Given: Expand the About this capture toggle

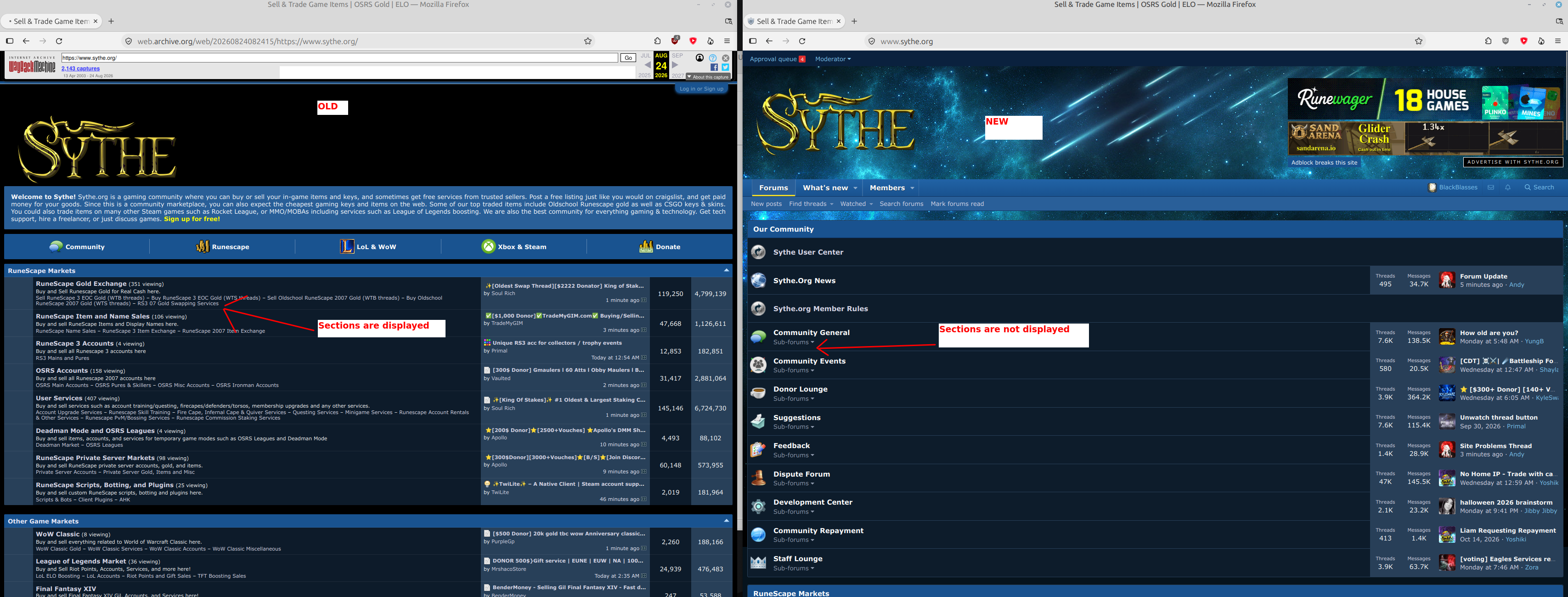Looking at the screenshot, I should pyautogui.click(x=708, y=77).
